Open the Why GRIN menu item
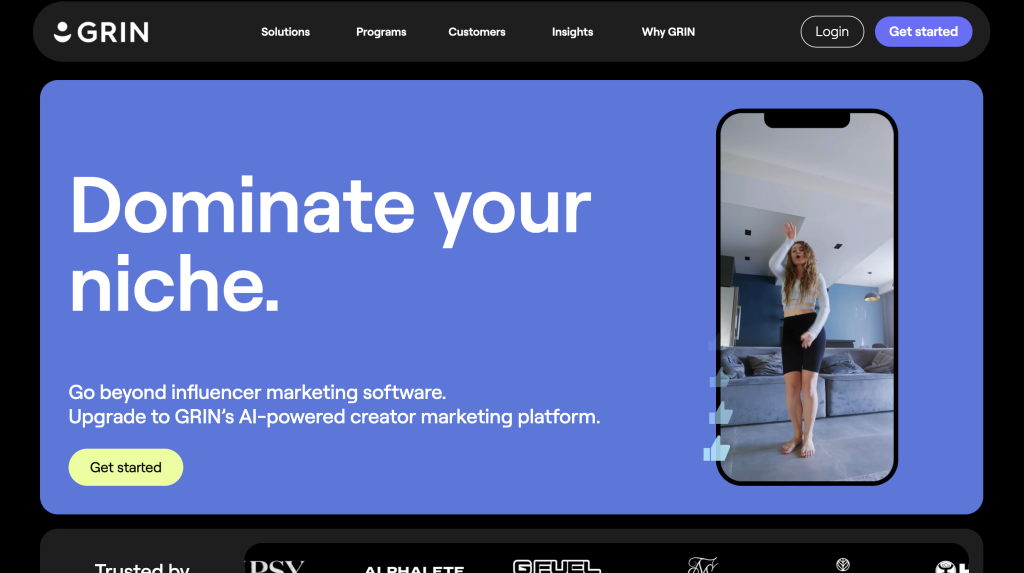 [x=668, y=32]
